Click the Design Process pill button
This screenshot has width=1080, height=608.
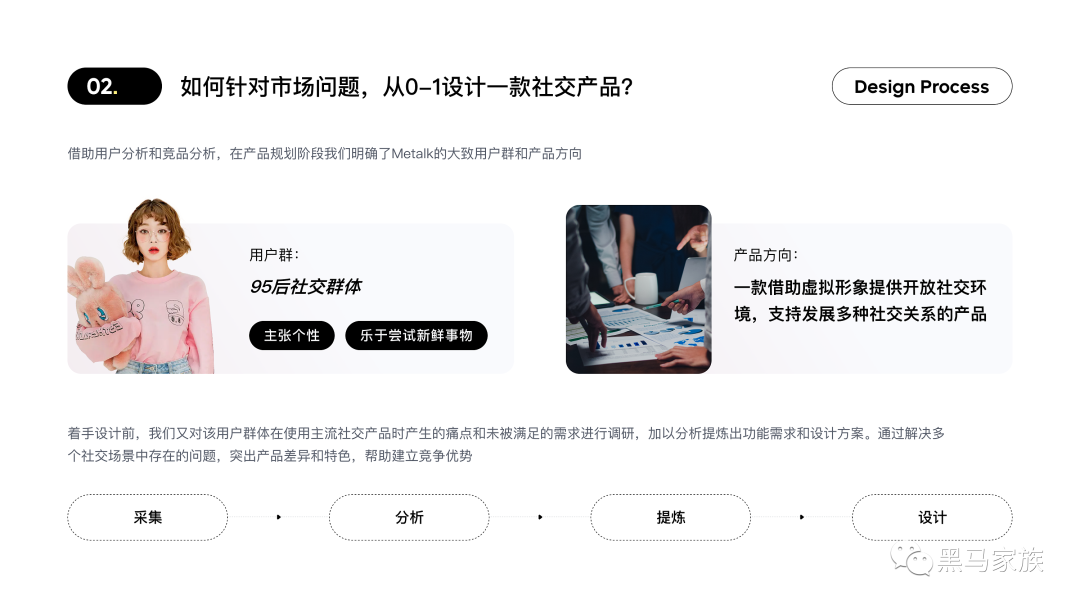pyautogui.click(x=922, y=86)
